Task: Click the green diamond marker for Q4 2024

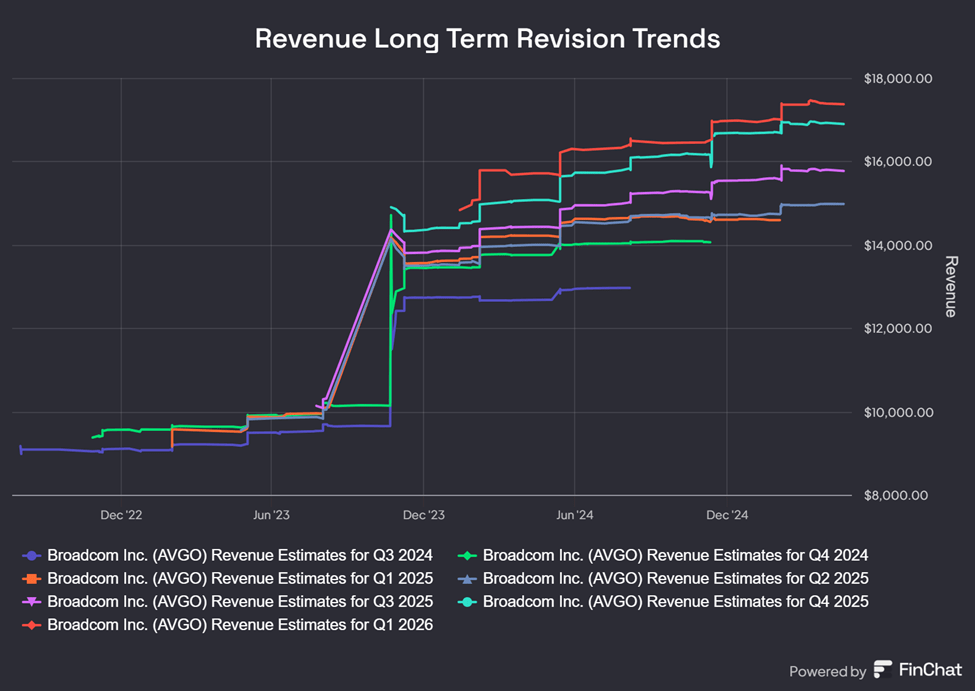Action: click(x=467, y=555)
